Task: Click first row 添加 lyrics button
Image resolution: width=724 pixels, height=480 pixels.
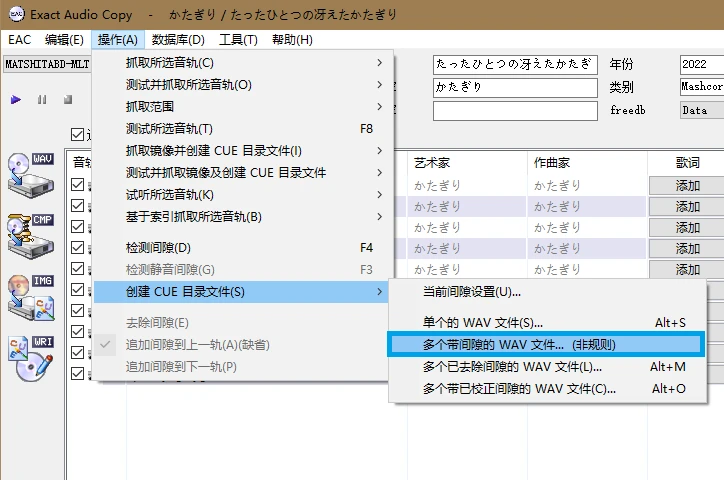Action: click(687, 186)
